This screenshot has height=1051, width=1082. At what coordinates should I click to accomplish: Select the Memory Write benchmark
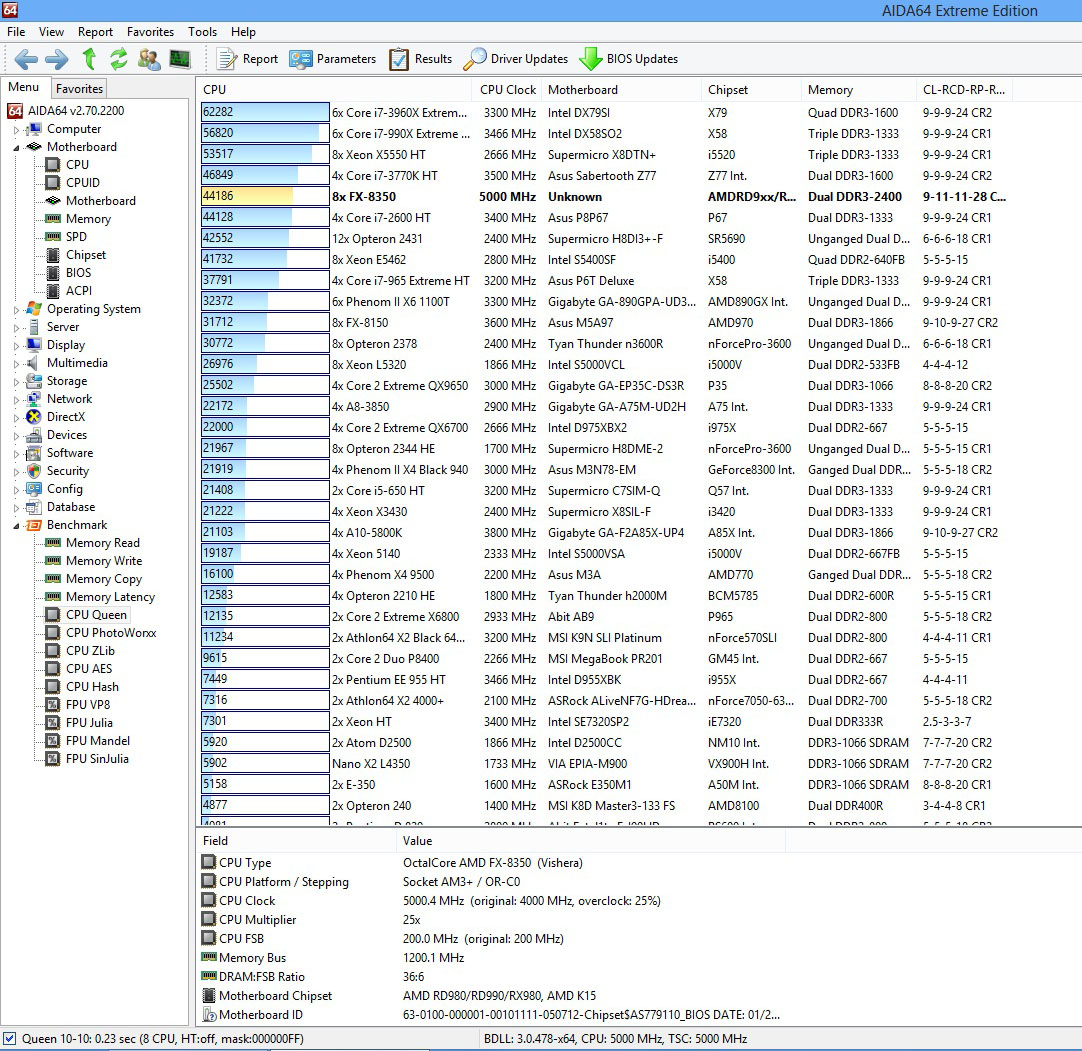coord(104,561)
